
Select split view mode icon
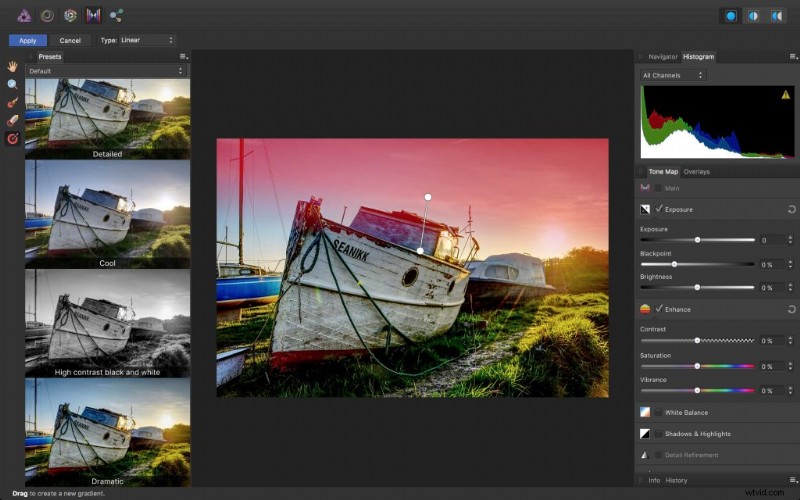754,16
